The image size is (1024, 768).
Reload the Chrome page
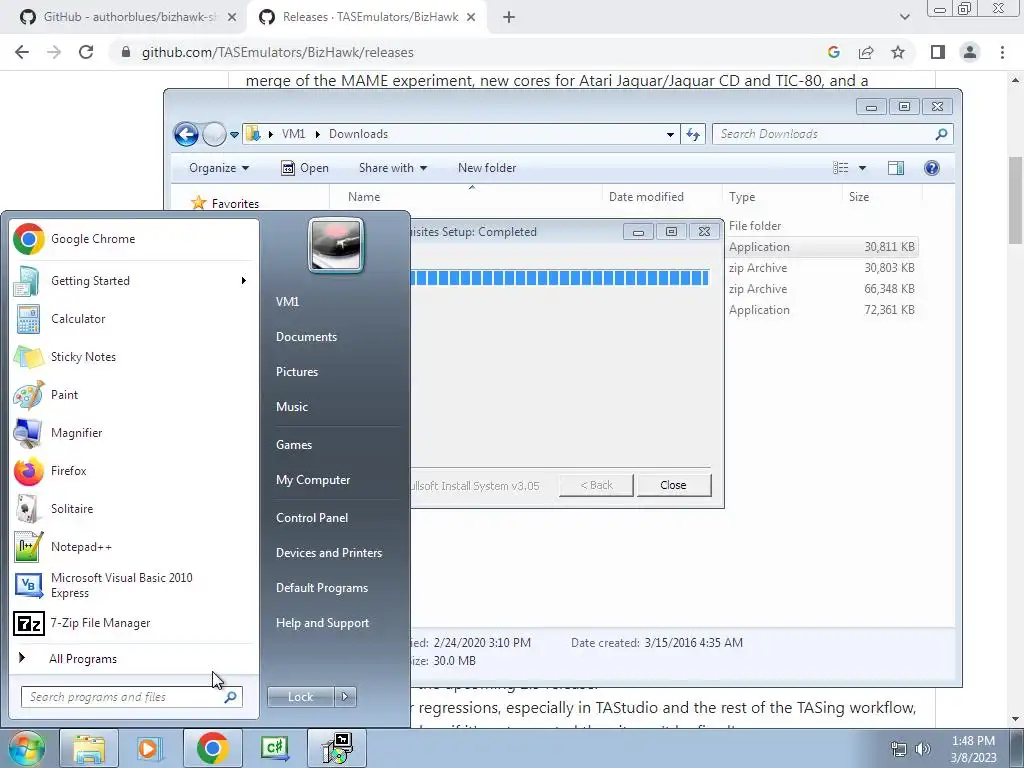(86, 52)
